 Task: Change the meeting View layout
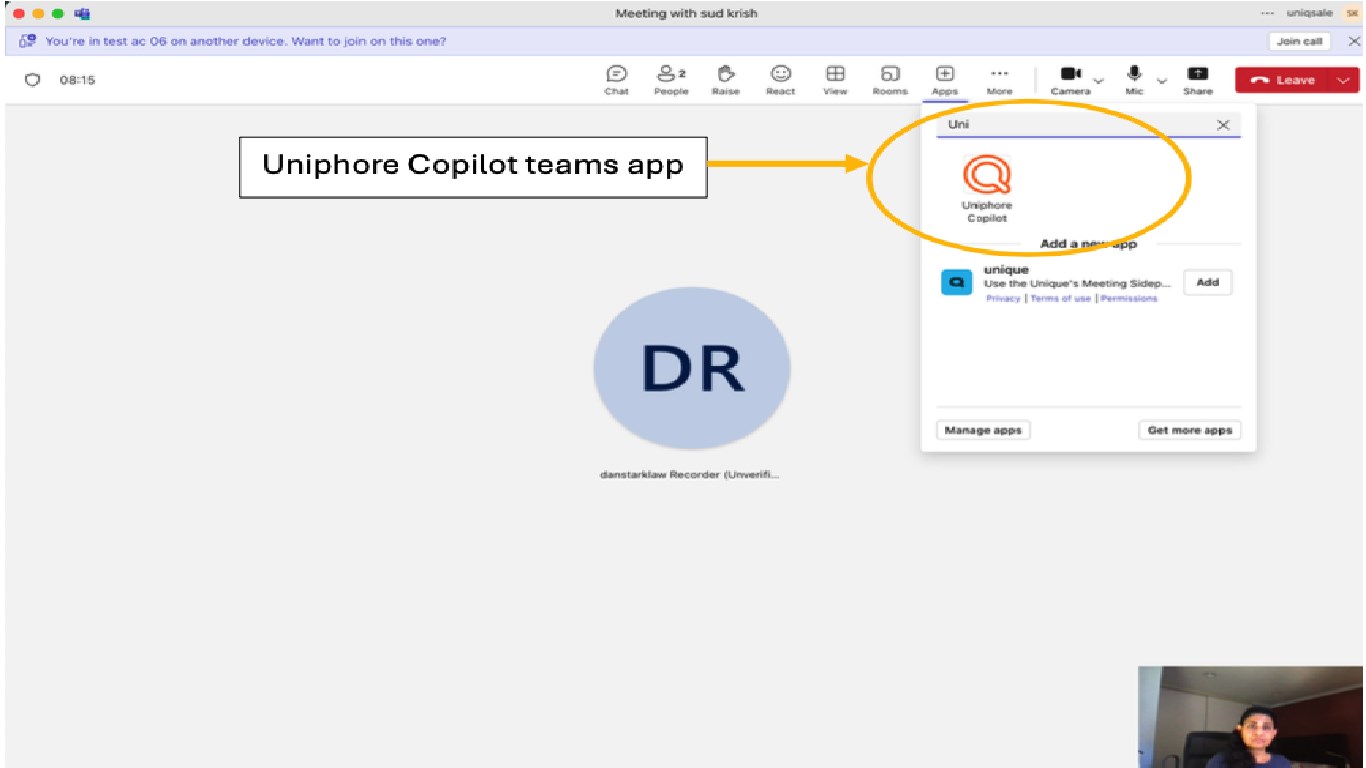click(x=835, y=80)
